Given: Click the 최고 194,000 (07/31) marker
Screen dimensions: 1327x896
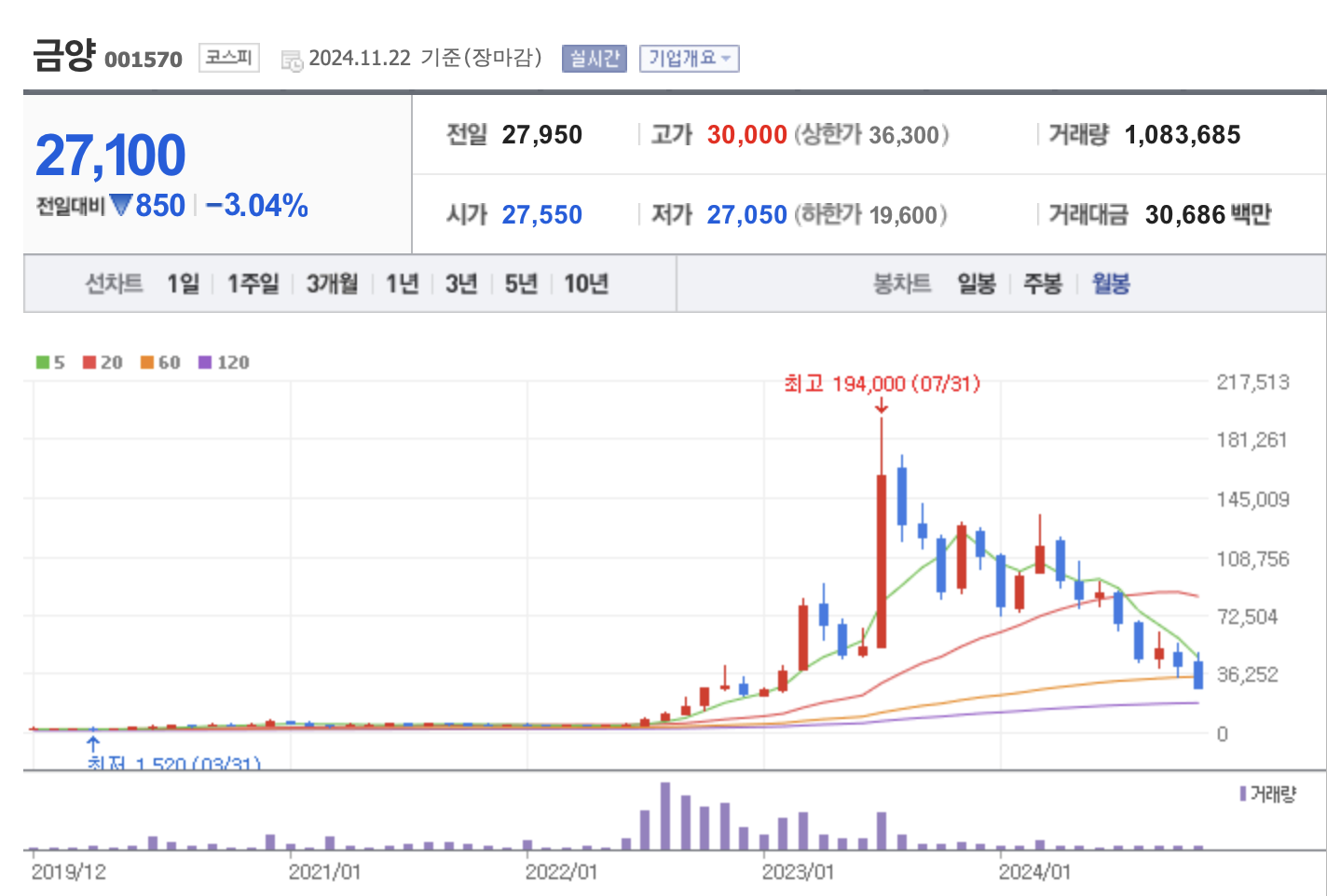Looking at the screenshot, I should pos(882,384).
